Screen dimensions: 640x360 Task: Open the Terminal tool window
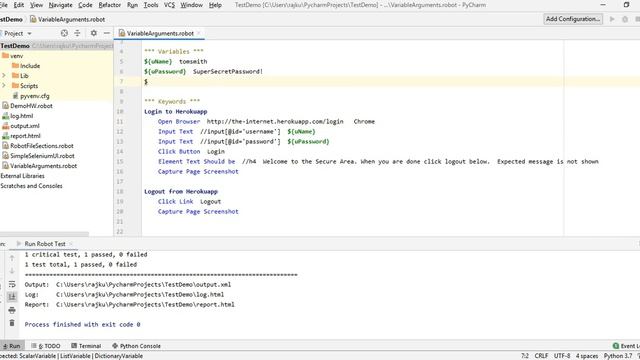pyautogui.click(x=86, y=346)
